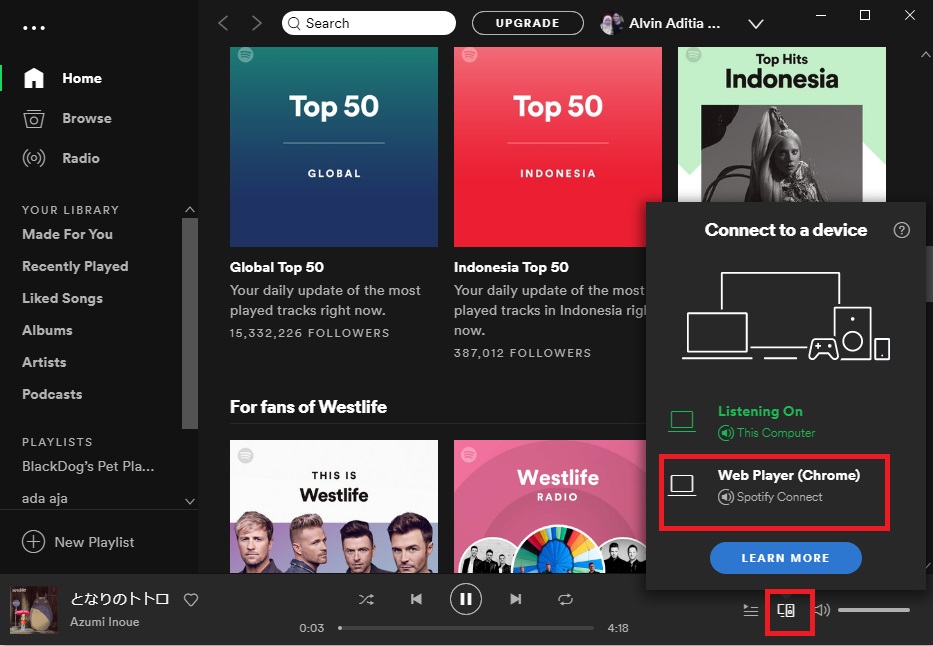Open Alvin Aditia profile page

coord(674,23)
